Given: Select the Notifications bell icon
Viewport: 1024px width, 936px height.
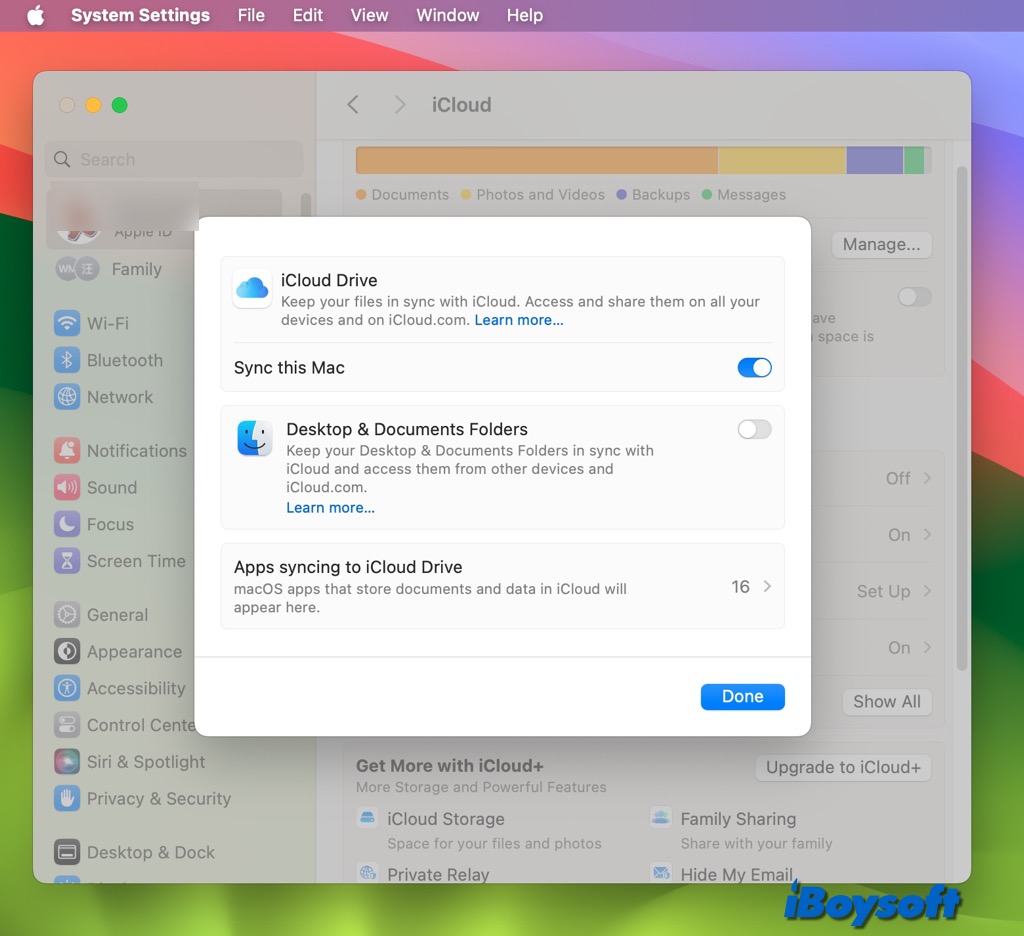Looking at the screenshot, I should pyautogui.click(x=67, y=451).
